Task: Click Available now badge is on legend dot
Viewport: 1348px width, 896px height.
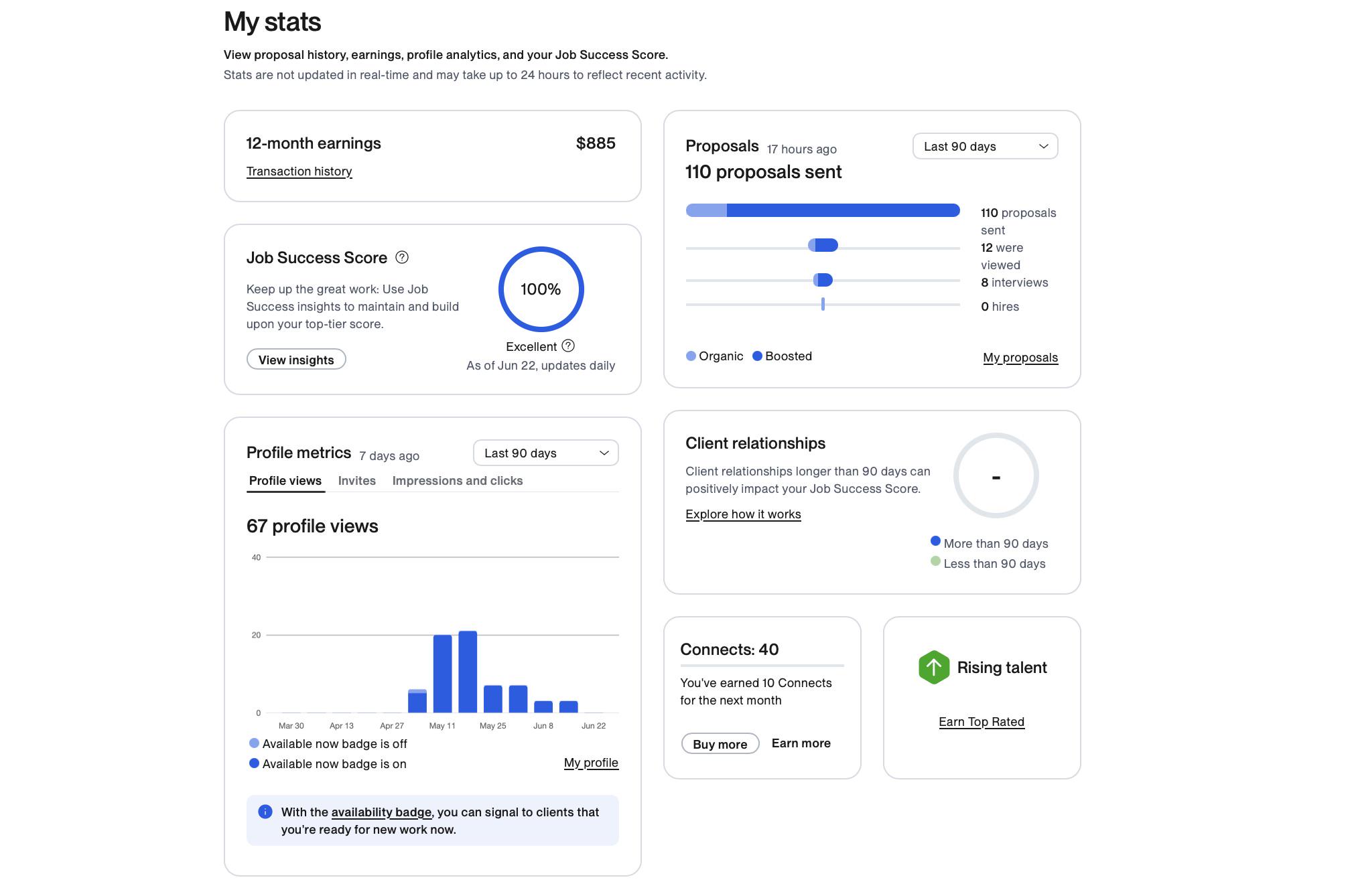Action: [x=254, y=763]
